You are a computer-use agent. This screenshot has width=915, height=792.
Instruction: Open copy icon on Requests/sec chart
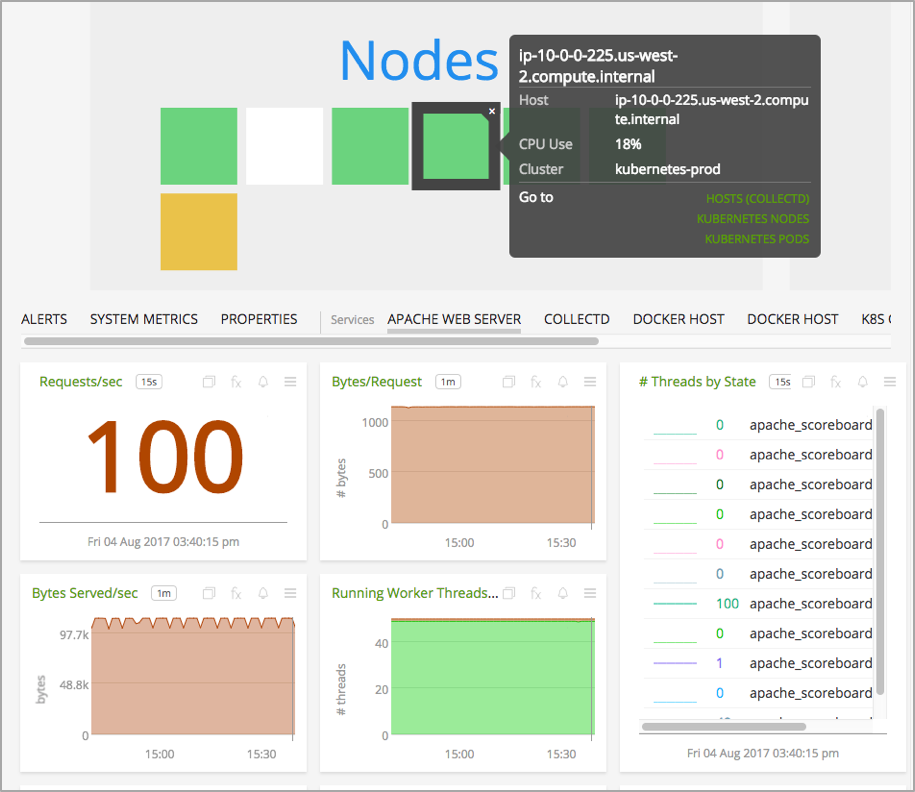(x=209, y=382)
